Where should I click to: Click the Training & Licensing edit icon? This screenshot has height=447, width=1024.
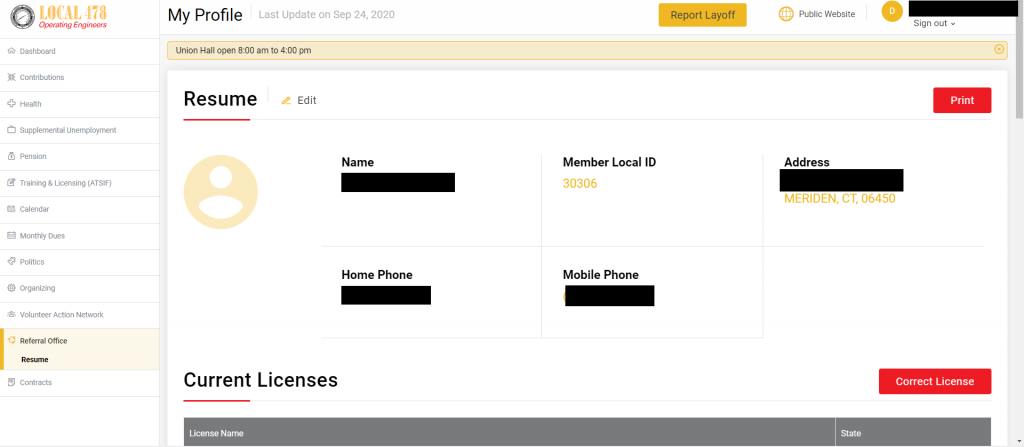pos(11,183)
